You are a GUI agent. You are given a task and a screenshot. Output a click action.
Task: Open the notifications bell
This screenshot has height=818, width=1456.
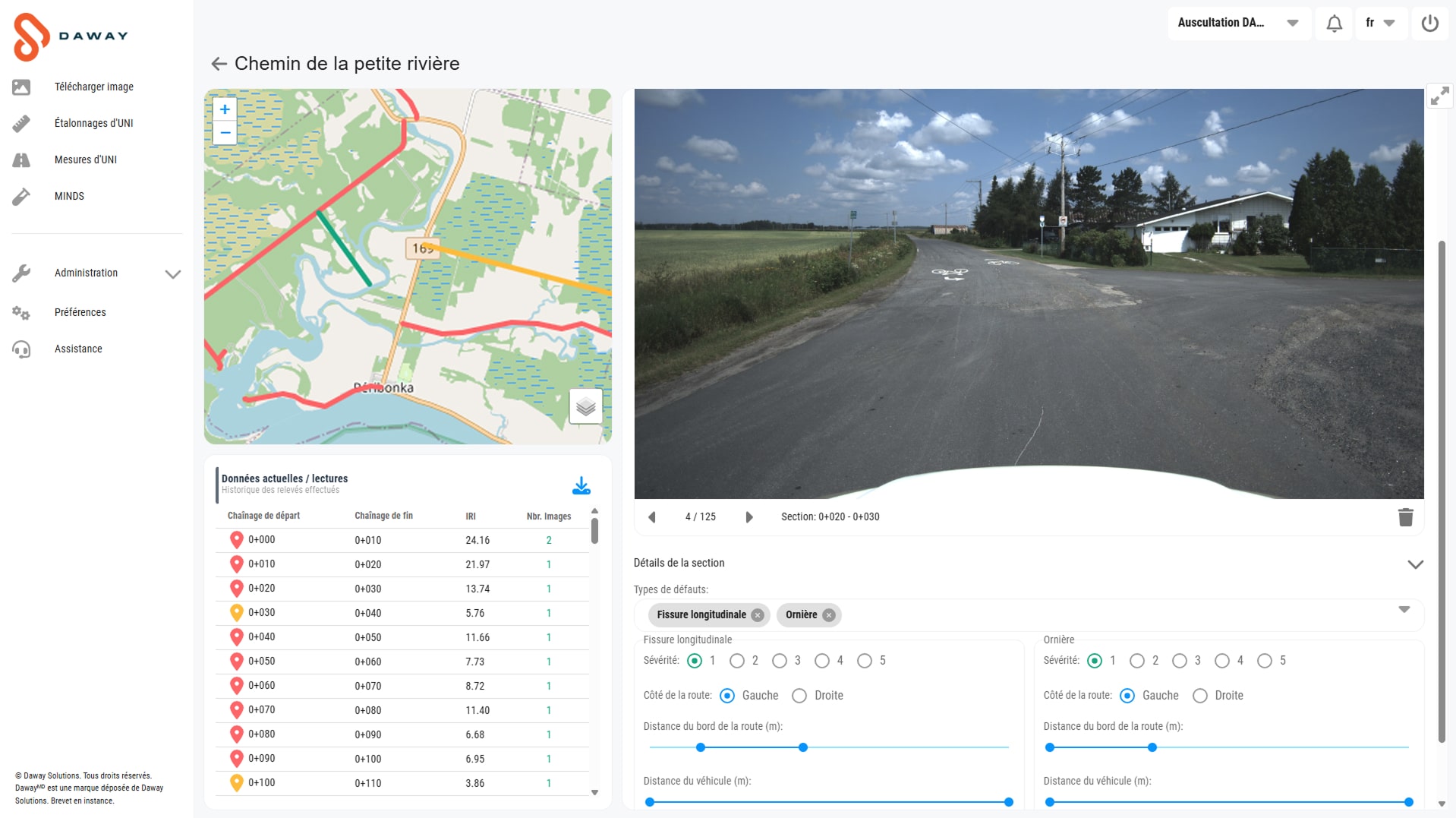point(1334,24)
